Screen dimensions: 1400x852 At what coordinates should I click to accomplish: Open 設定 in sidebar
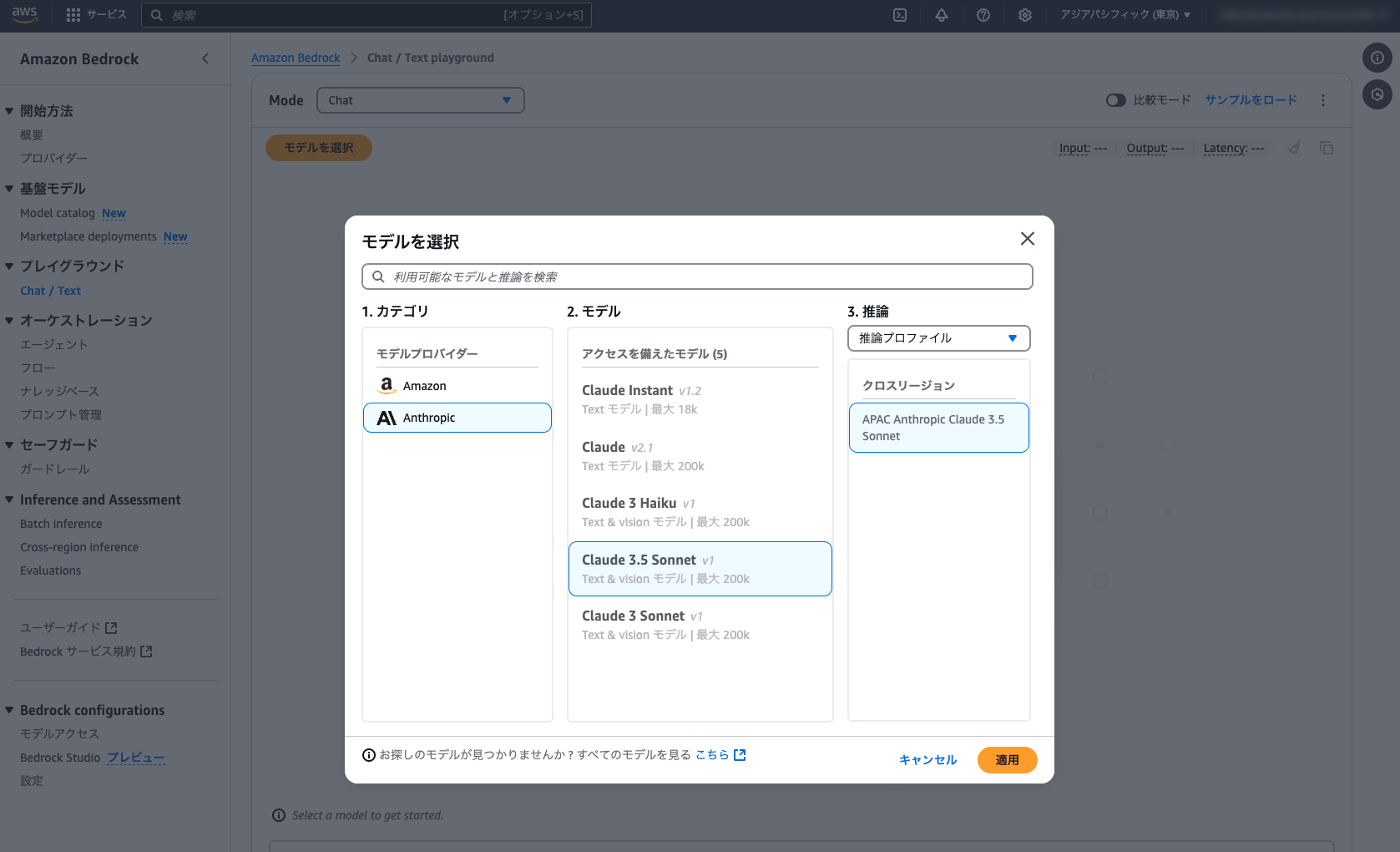(32, 781)
